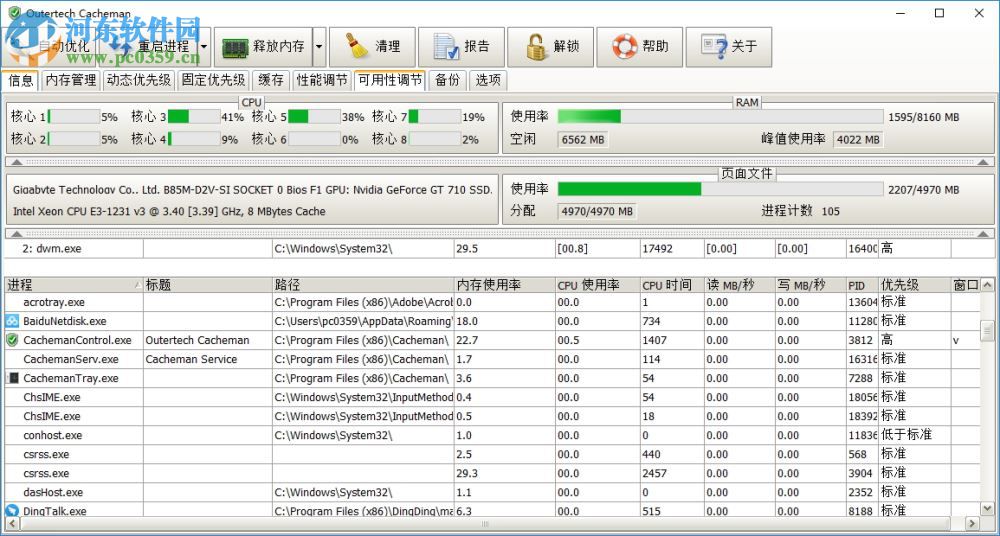Click the report document icon for 报告
Viewport: 1000px width, 536px height.
point(446,47)
